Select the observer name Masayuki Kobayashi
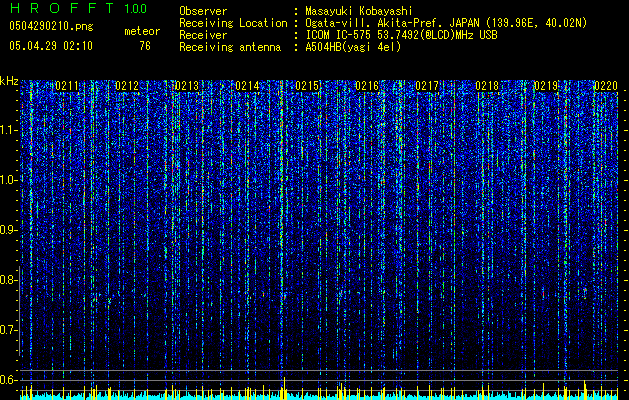The height and width of the screenshot is (400, 629). point(359,11)
